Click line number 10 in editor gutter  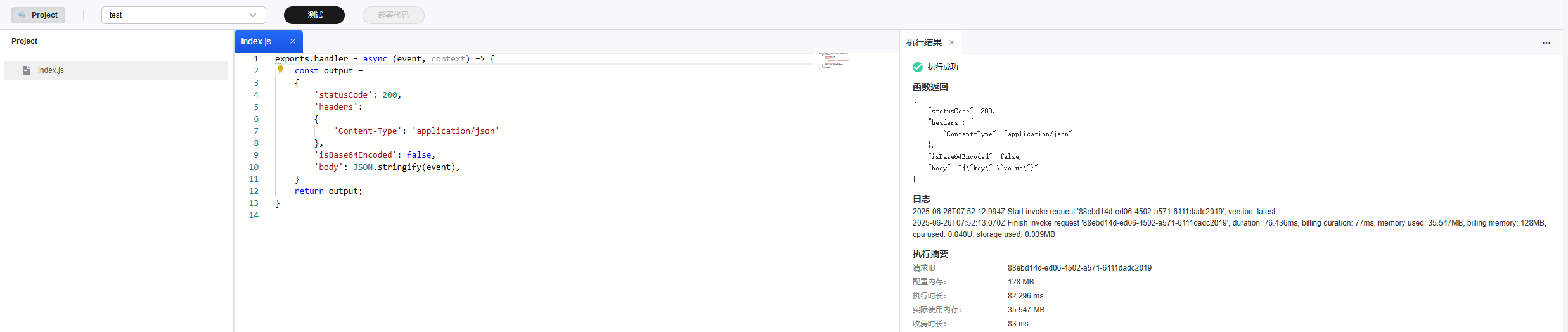[254, 167]
